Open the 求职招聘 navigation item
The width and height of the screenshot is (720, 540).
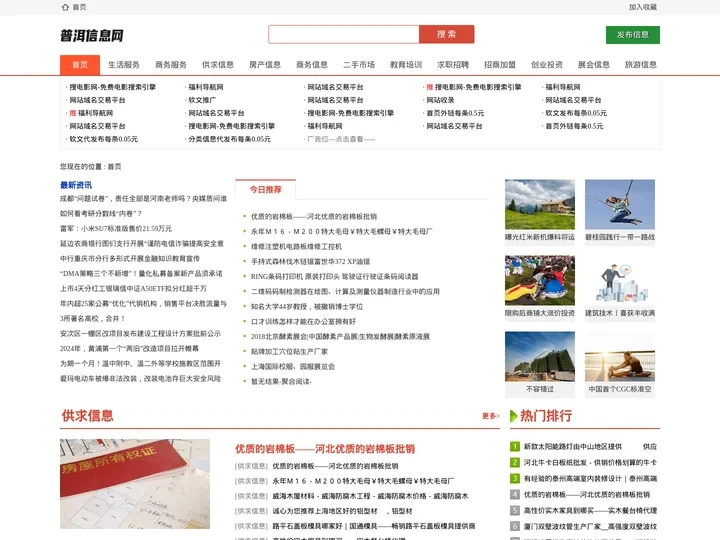pos(453,65)
